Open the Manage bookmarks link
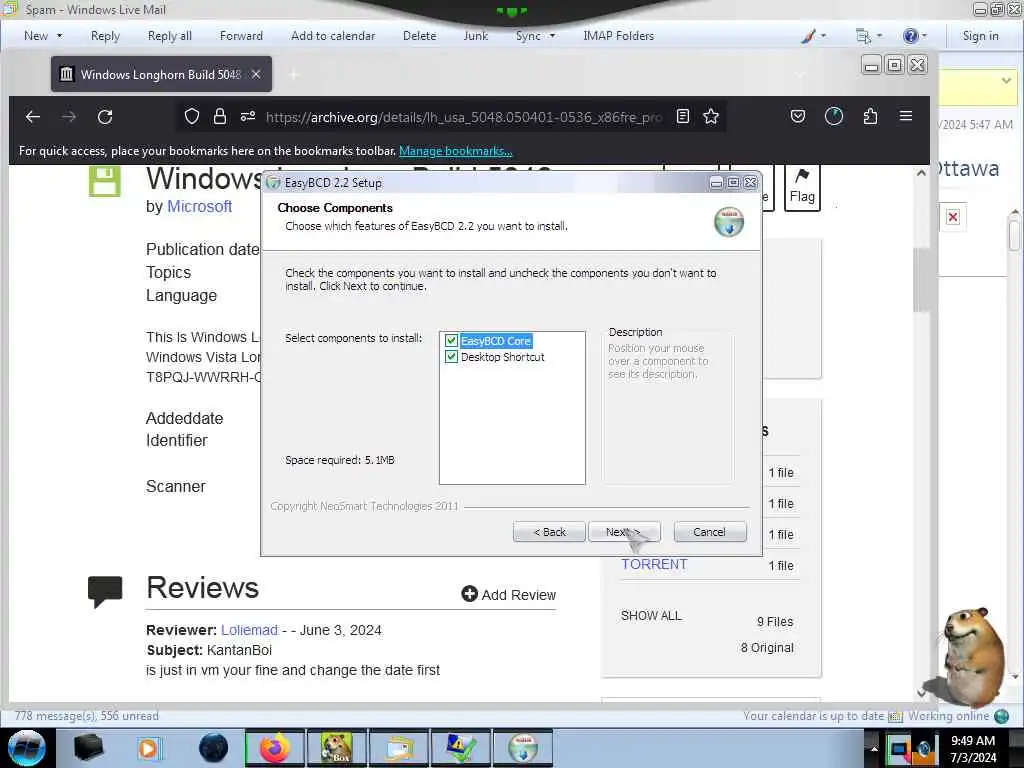 tap(455, 151)
